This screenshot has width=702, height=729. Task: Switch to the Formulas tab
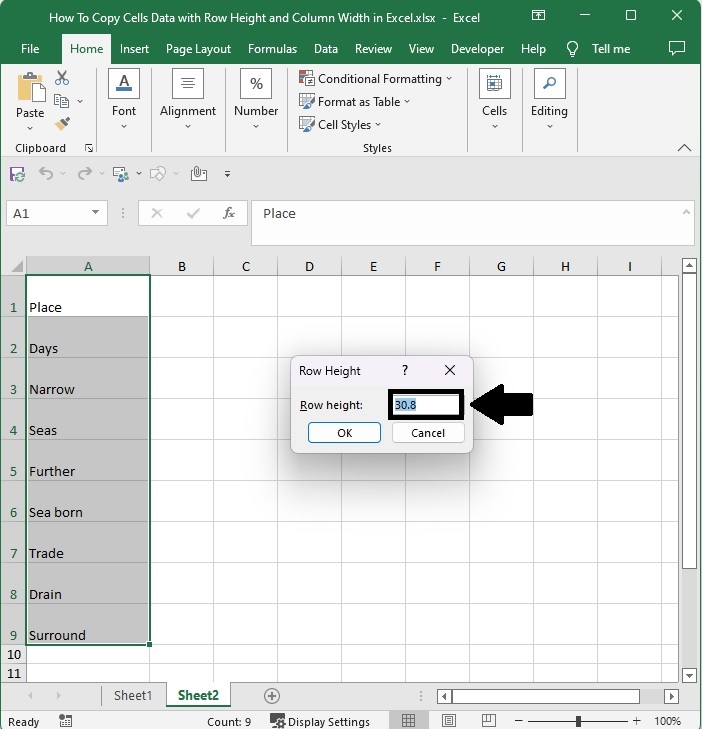coord(272,48)
